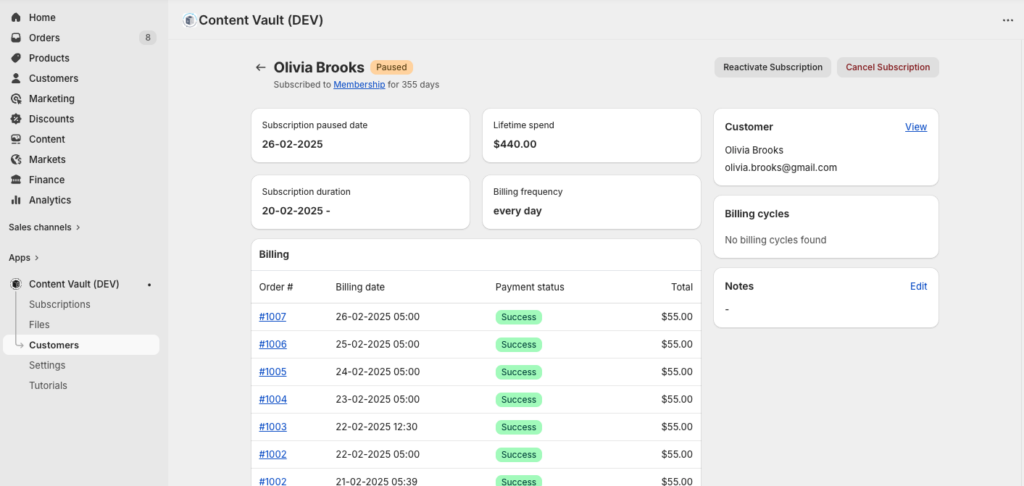Open the three-dot menu at top right

(x=1007, y=20)
